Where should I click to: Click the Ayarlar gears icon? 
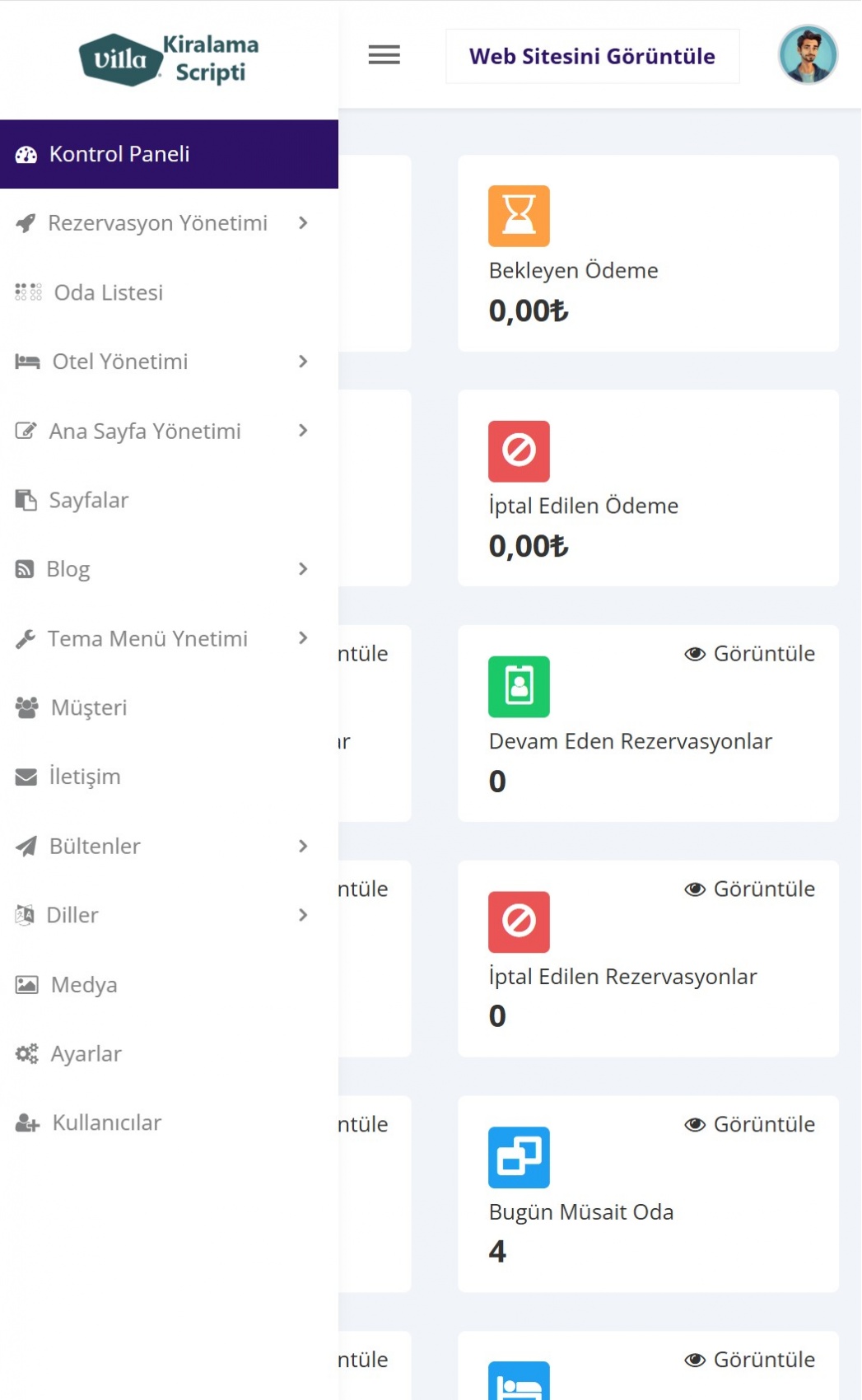pos(26,1053)
